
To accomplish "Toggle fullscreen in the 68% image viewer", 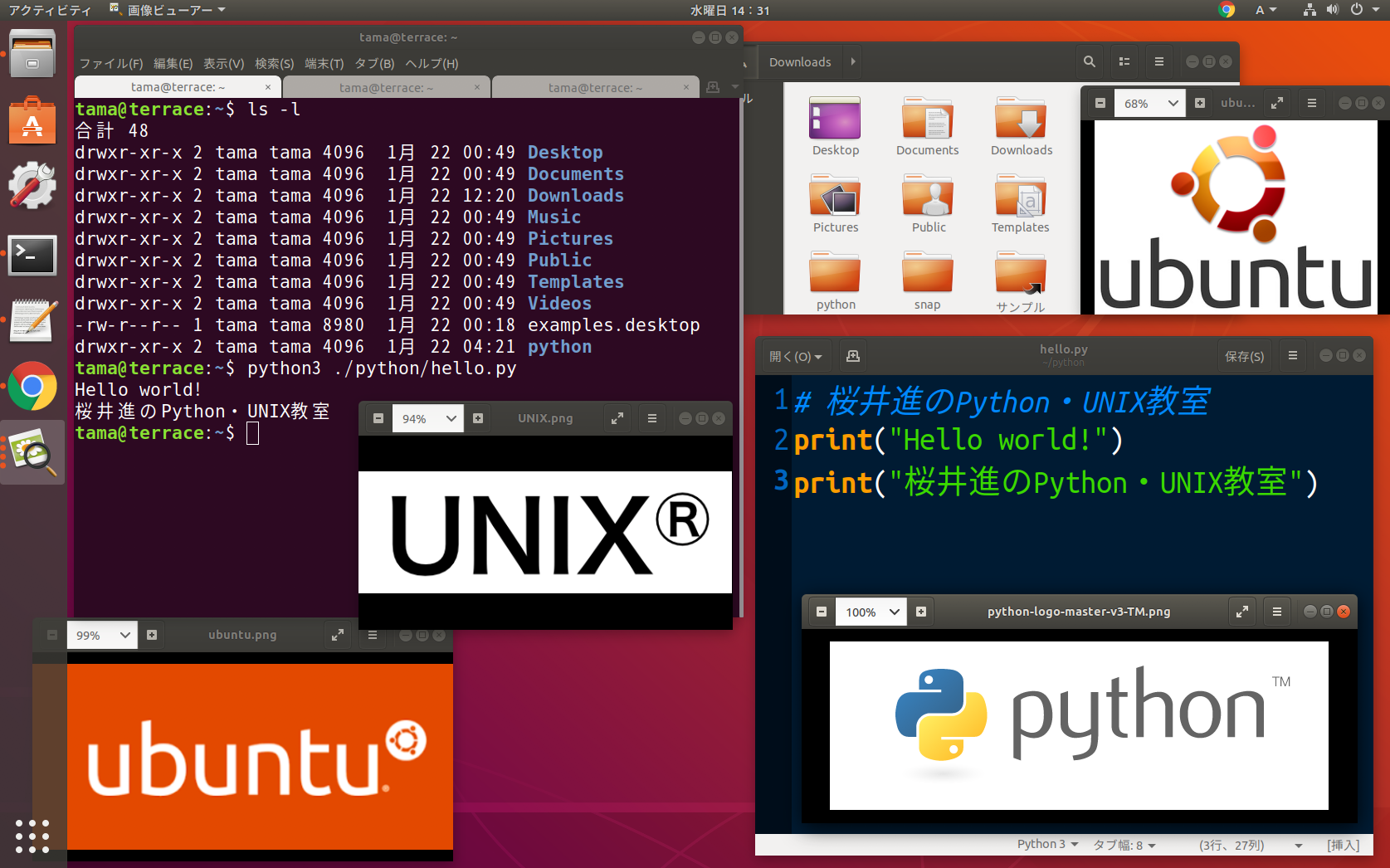I will click(x=1277, y=103).
